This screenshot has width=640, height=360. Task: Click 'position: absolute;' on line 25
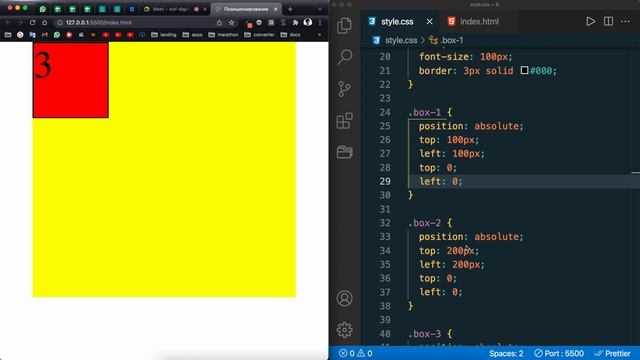[x=471, y=126]
